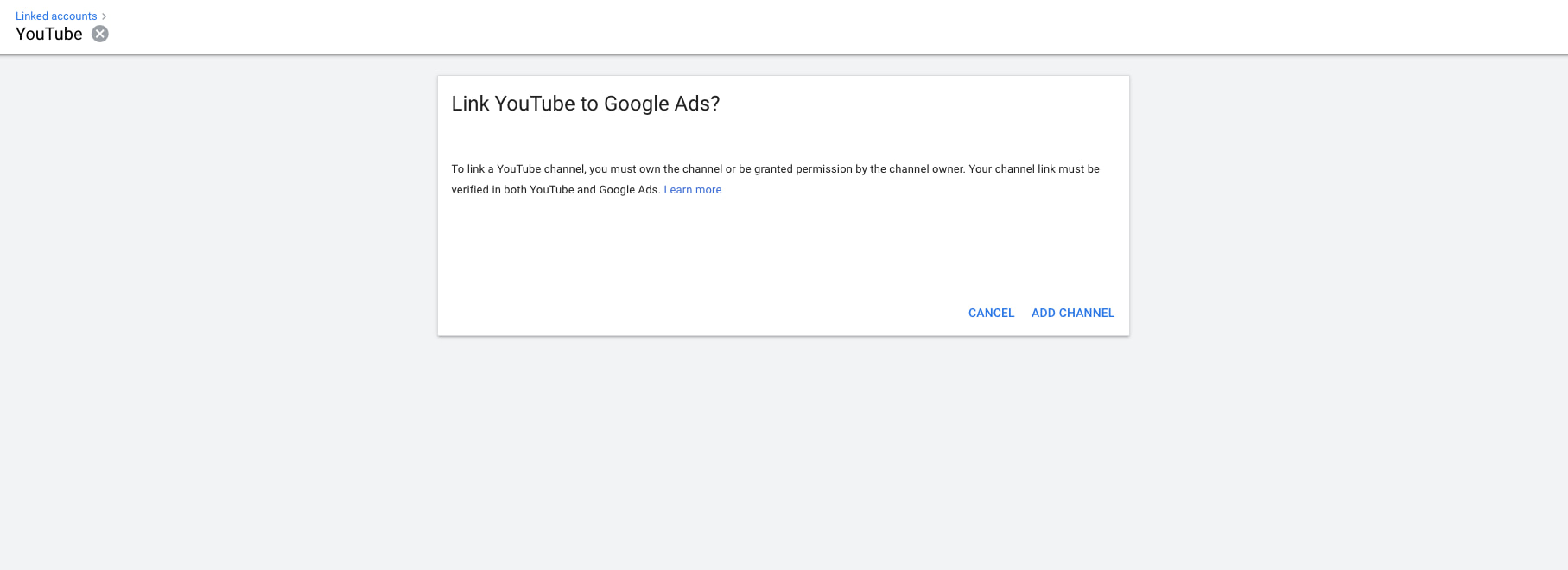This screenshot has width=1568, height=570.
Task: Go back to Linked accounts
Action: click(x=56, y=16)
